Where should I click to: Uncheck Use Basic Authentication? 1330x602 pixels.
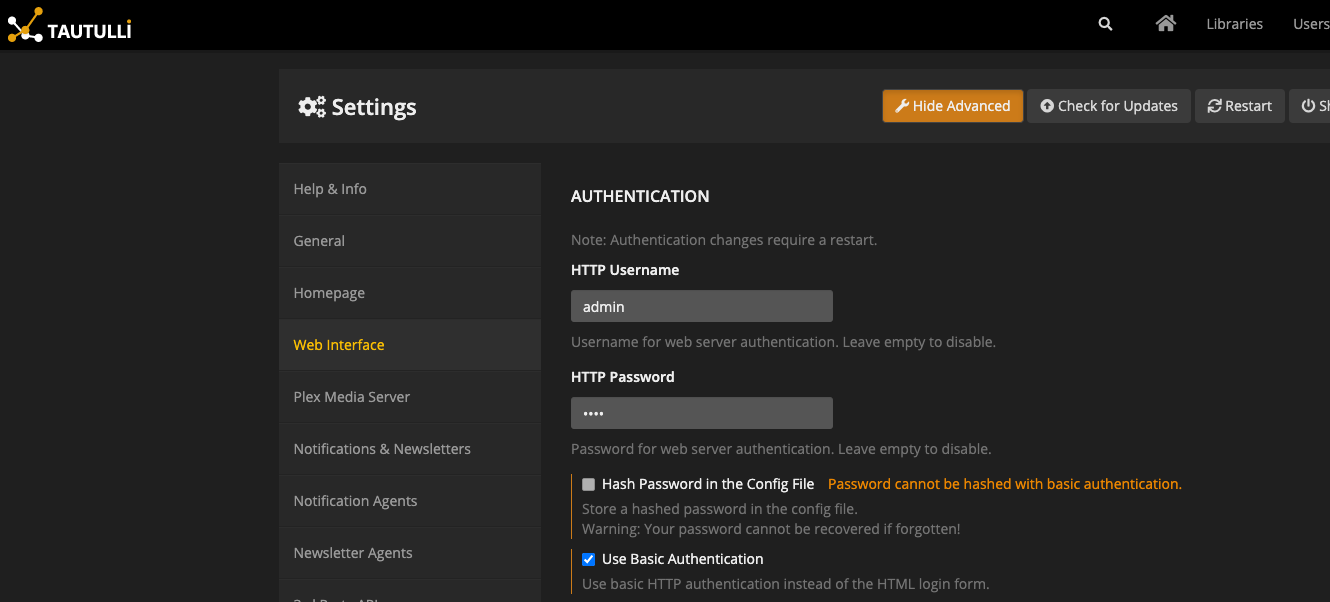[589, 560]
